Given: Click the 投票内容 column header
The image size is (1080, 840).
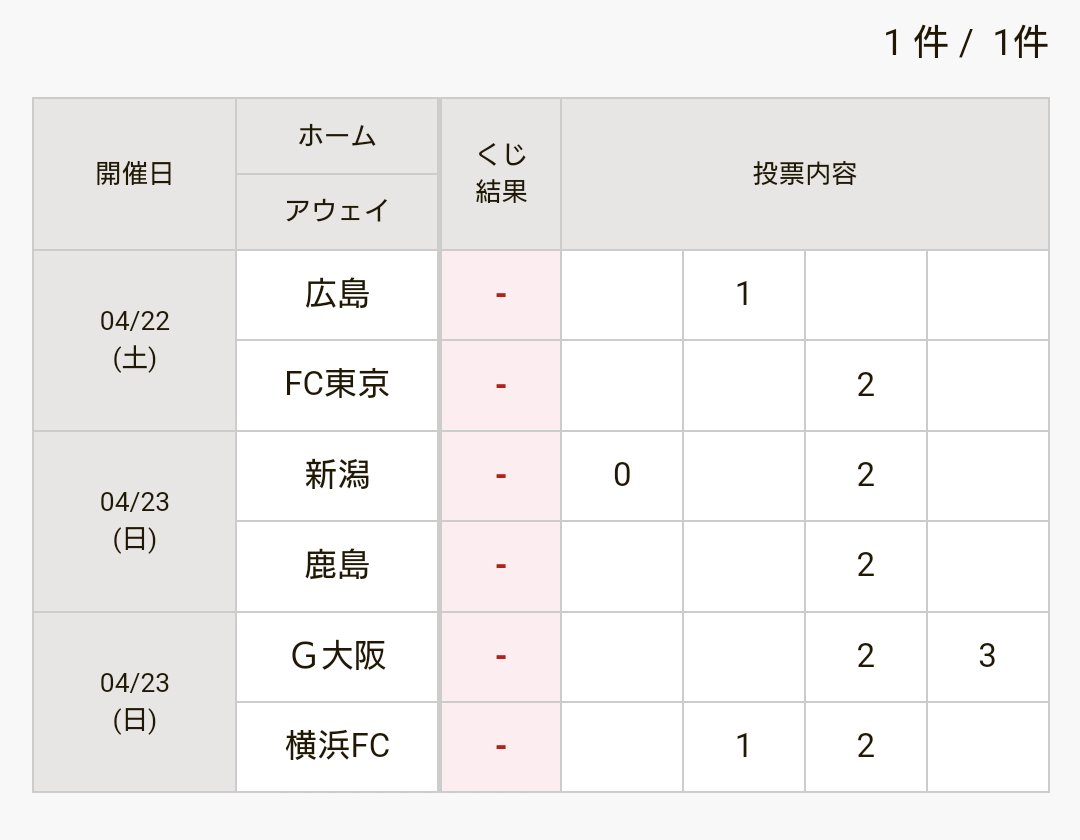Looking at the screenshot, I should [x=805, y=174].
